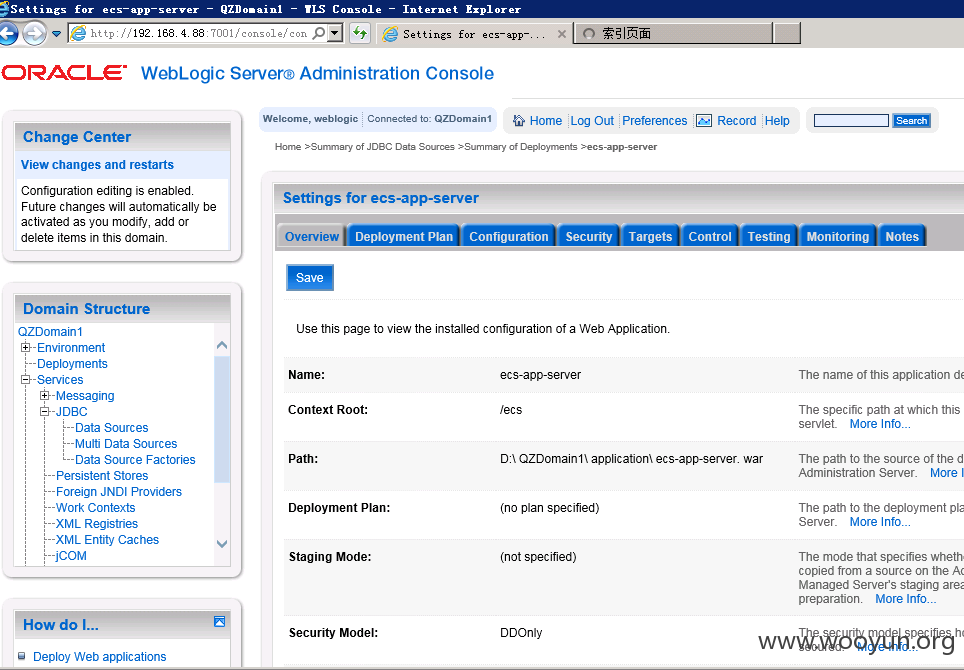Open XML Entity Caches tree item

point(108,540)
